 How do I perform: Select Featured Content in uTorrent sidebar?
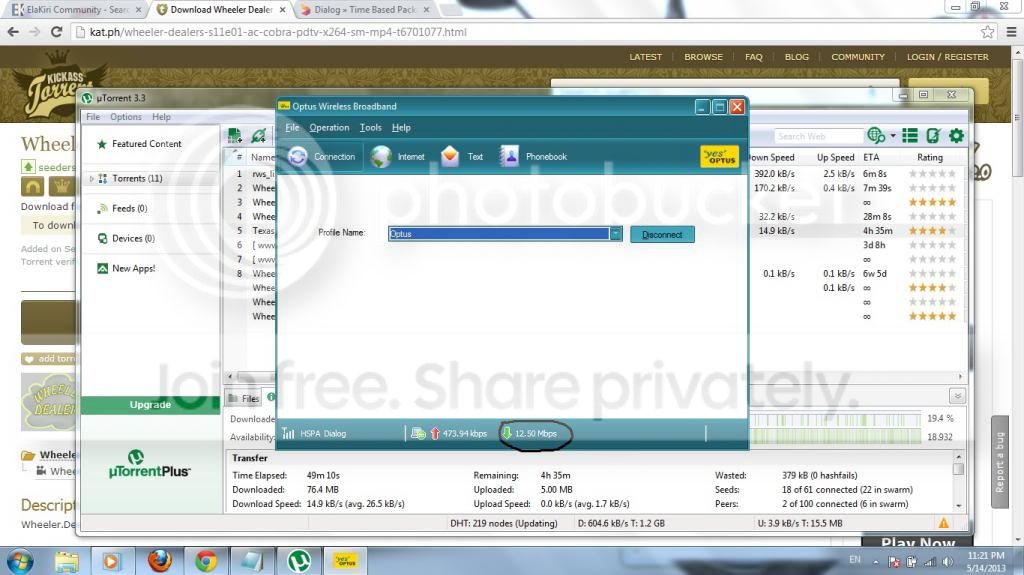pyautogui.click(x=146, y=144)
